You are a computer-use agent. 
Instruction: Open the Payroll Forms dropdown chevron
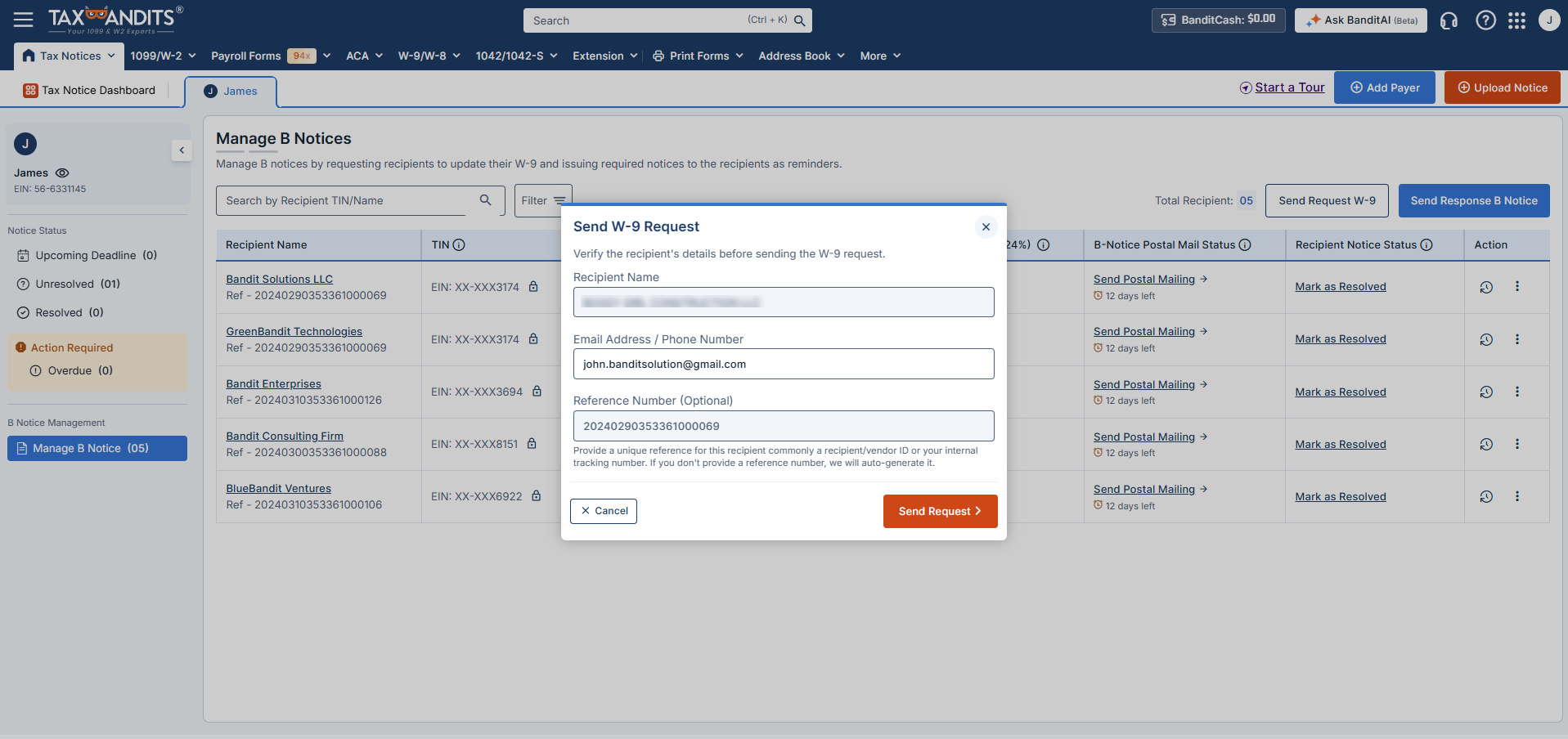point(326,56)
